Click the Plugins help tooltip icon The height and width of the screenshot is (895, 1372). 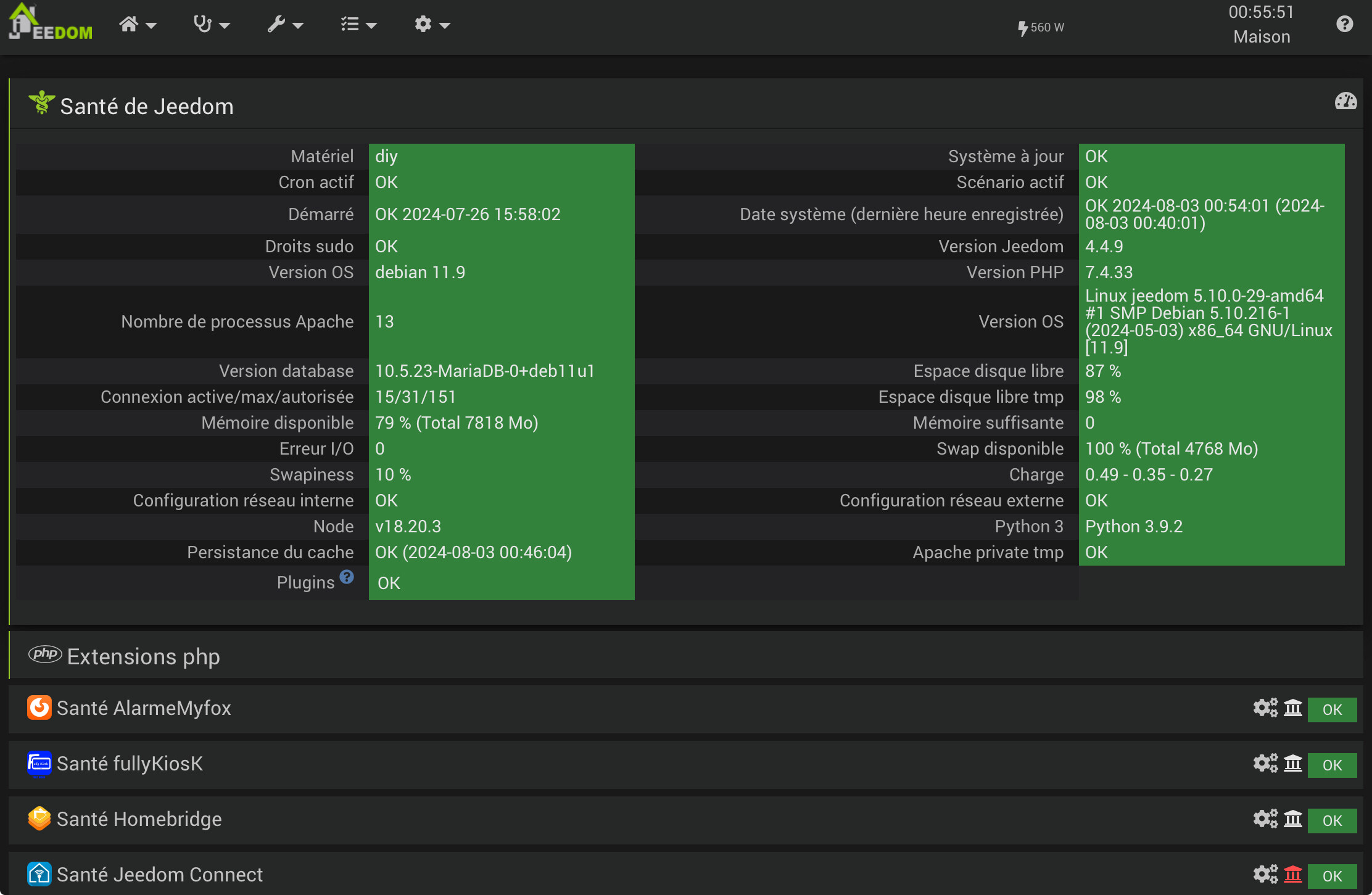click(347, 577)
